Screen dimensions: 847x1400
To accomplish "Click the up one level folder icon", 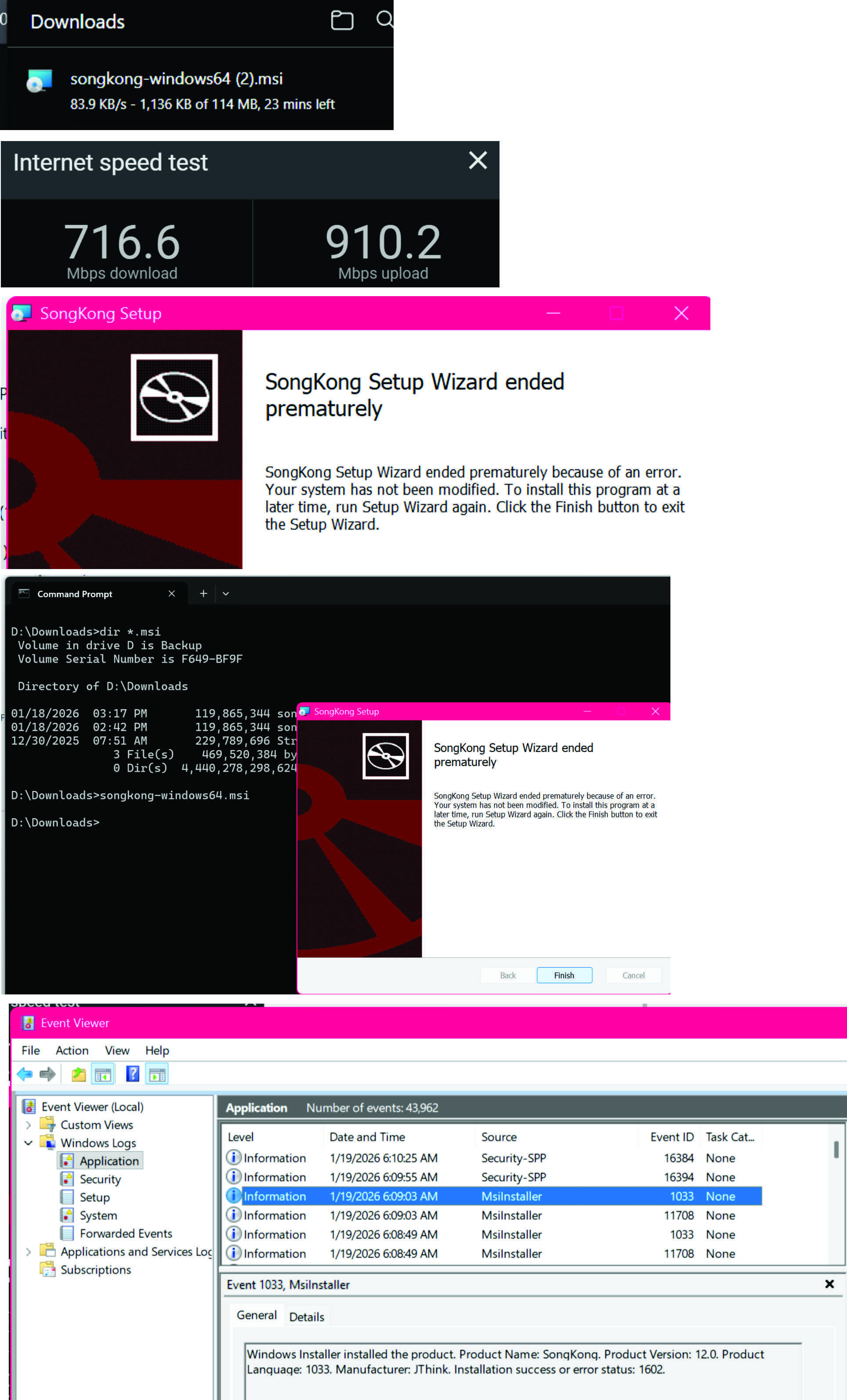I will [x=78, y=1074].
